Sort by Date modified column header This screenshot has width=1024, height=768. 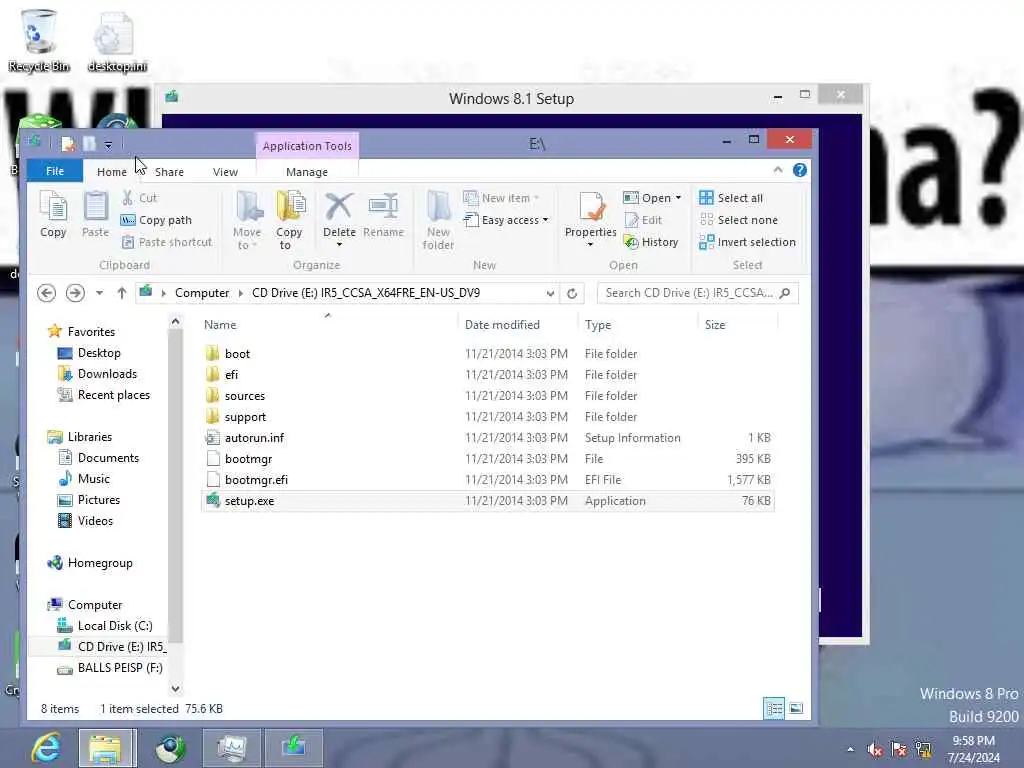[x=502, y=325]
